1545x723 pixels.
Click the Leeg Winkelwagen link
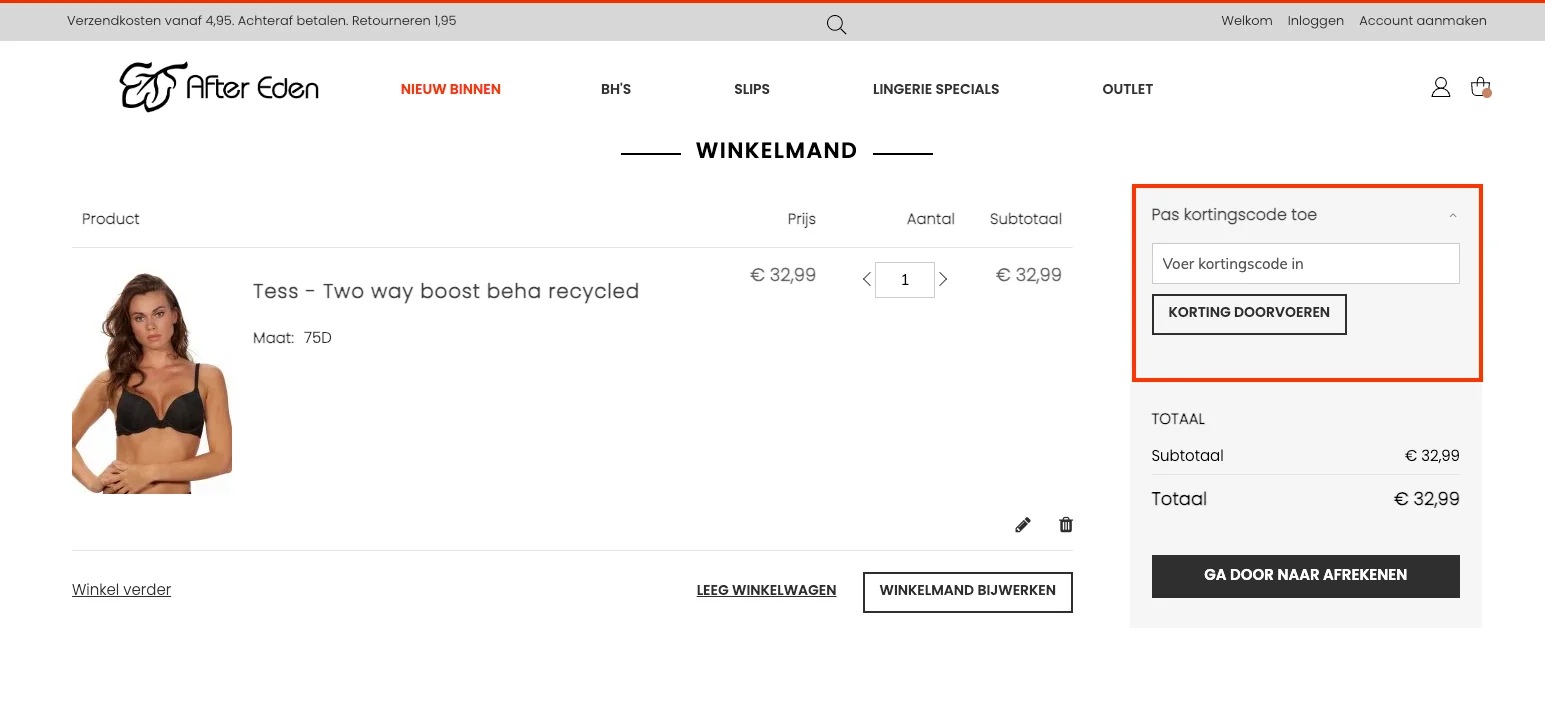(766, 591)
